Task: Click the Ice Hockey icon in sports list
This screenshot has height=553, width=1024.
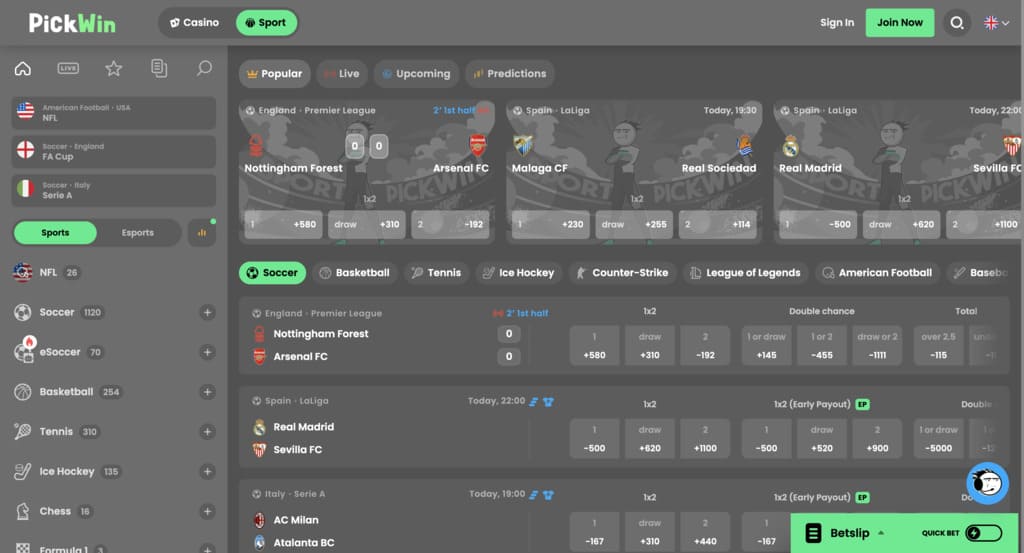Action: 23,471
